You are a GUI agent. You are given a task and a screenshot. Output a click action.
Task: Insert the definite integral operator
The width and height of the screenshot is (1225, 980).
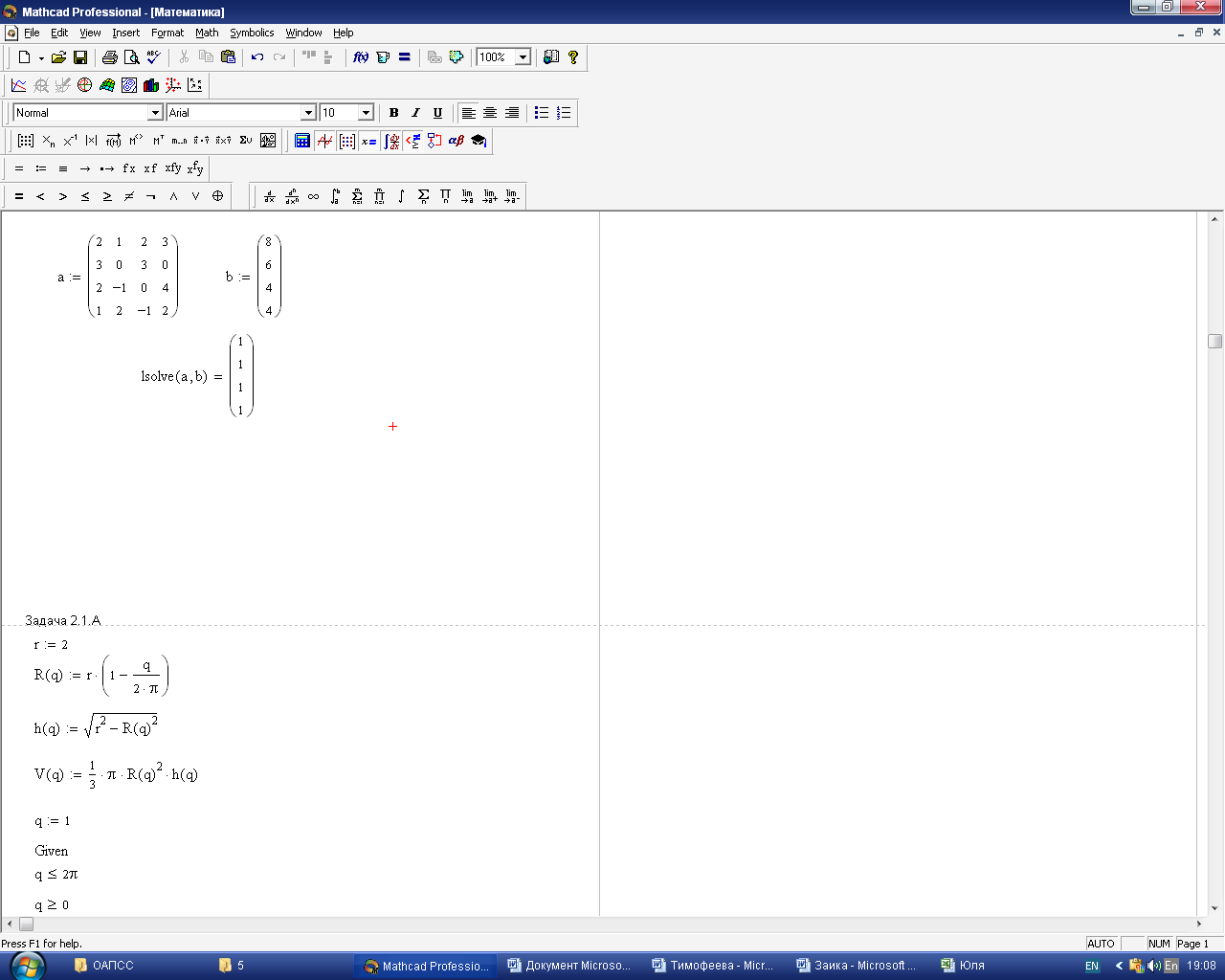coord(335,196)
